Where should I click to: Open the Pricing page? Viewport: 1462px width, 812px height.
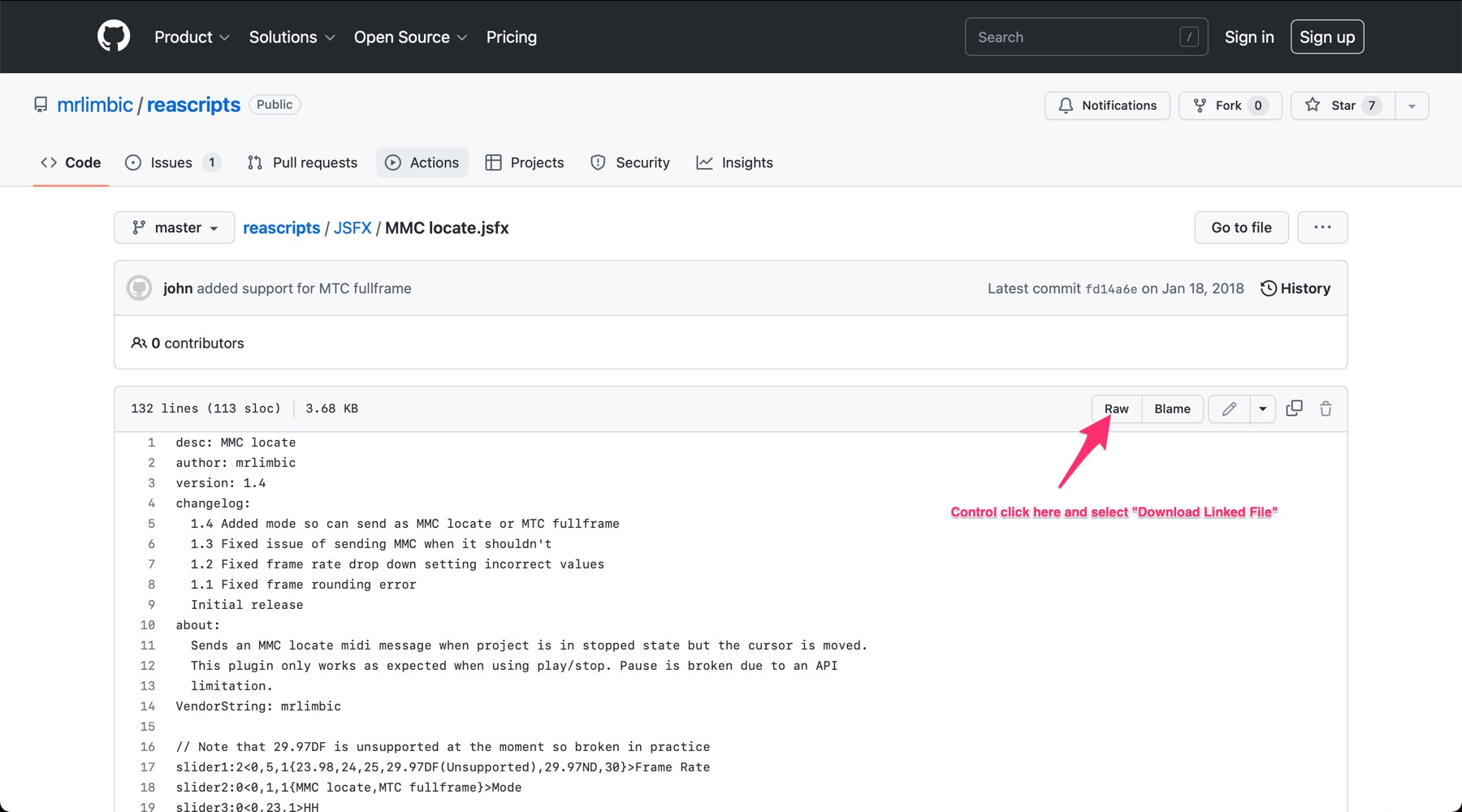coord(512,37)
